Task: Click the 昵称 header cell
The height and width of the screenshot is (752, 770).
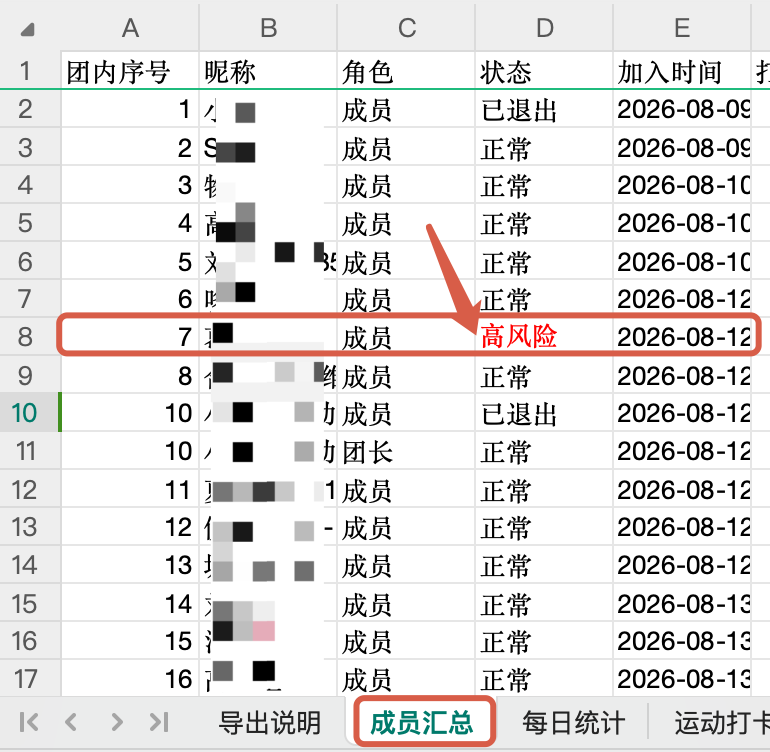Action: point(268,71)
